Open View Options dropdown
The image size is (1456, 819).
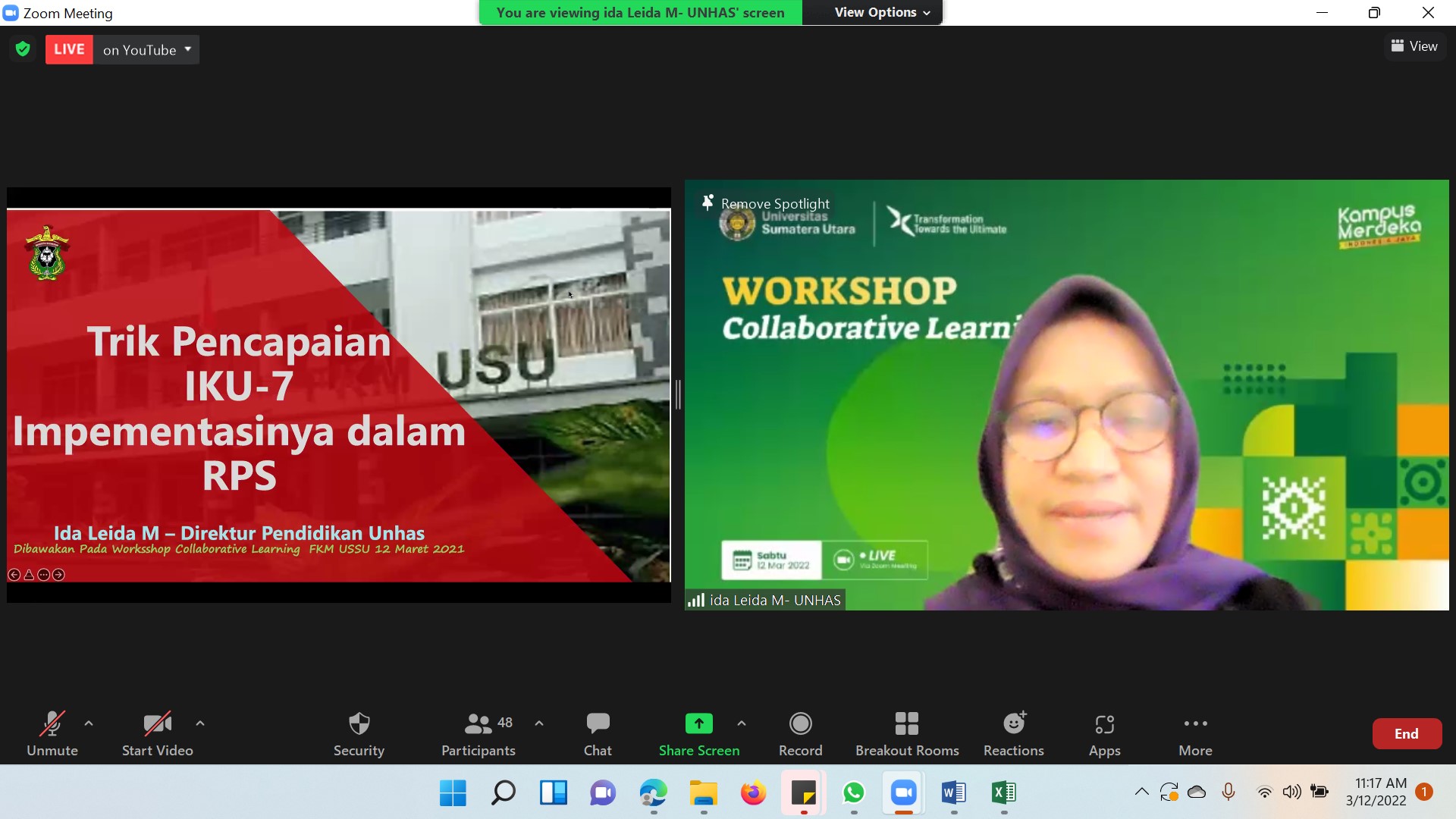pyautogui.click(x=883, y=12)
